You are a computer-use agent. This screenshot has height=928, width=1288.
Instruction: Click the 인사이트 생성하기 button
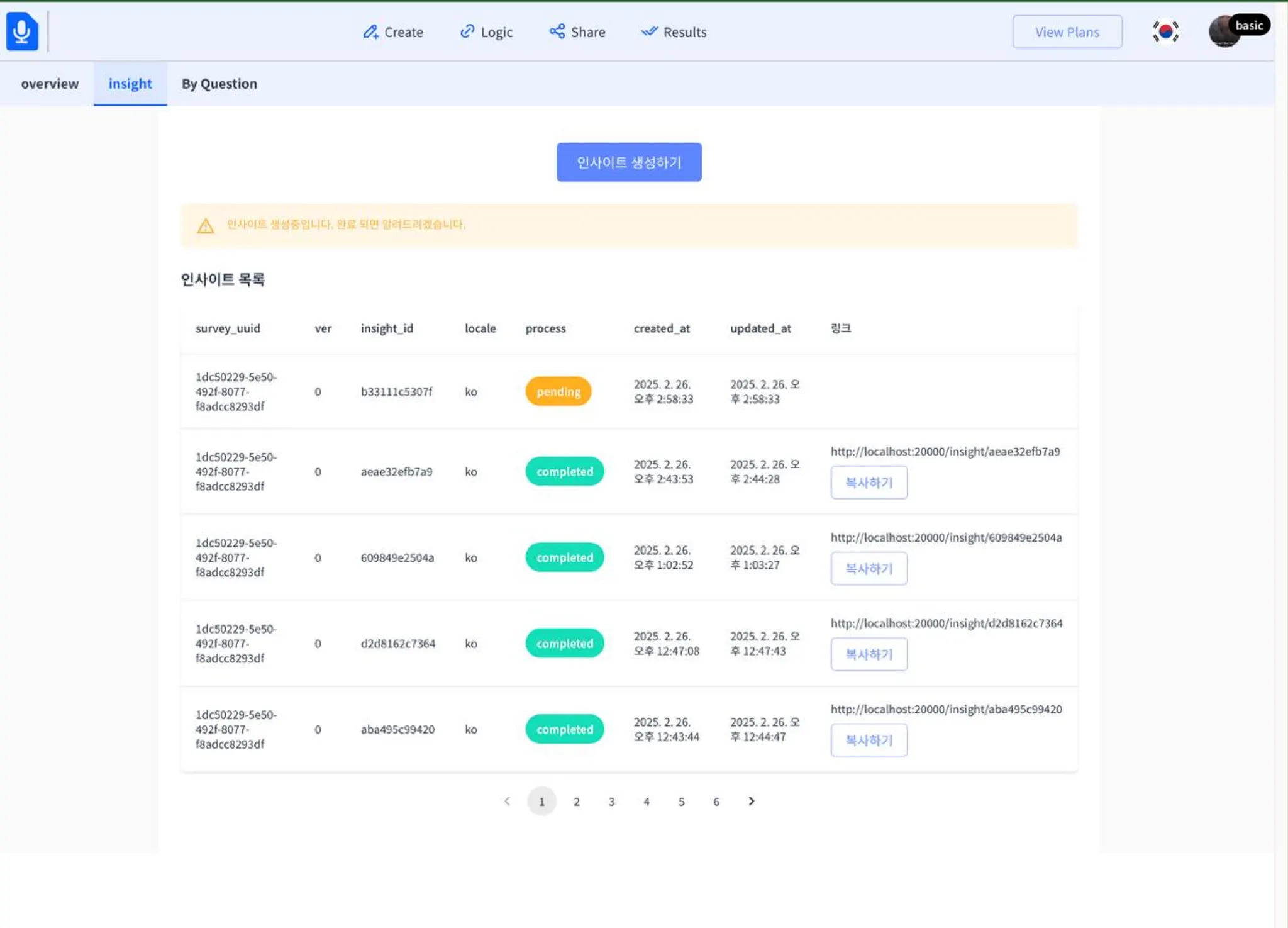pyautogui.click(x=628, y=162)
